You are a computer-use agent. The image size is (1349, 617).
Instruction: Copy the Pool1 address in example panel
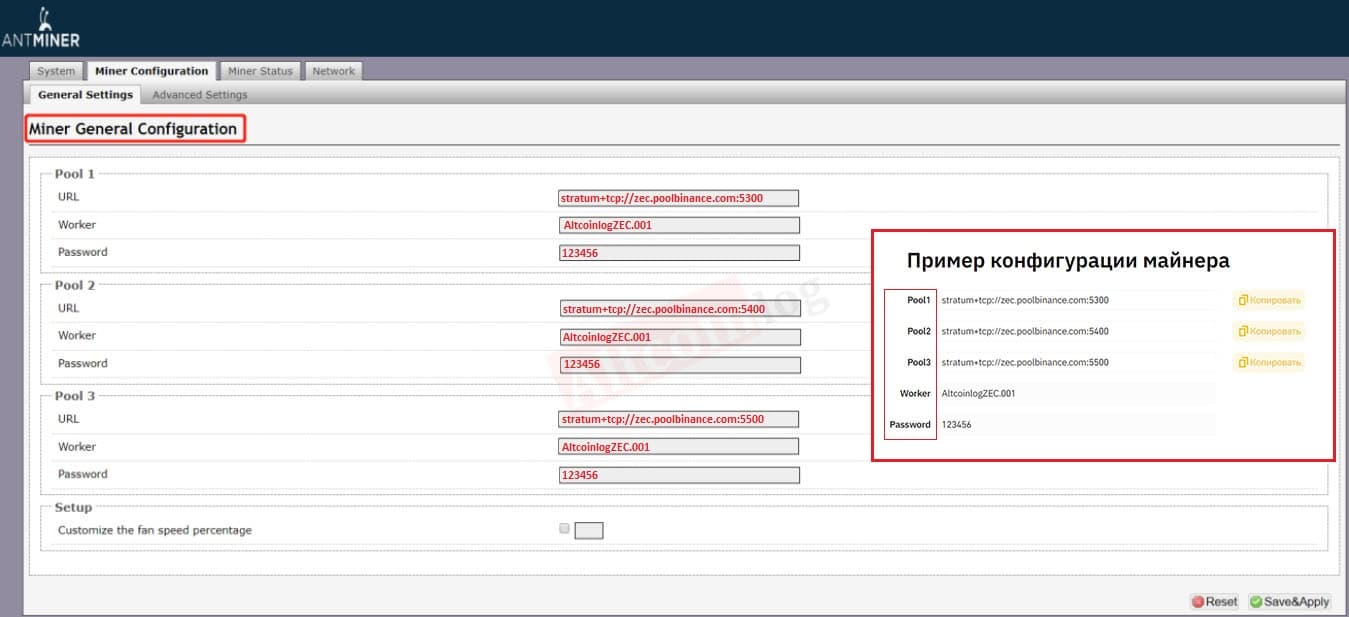click(x=1269, y=300)
